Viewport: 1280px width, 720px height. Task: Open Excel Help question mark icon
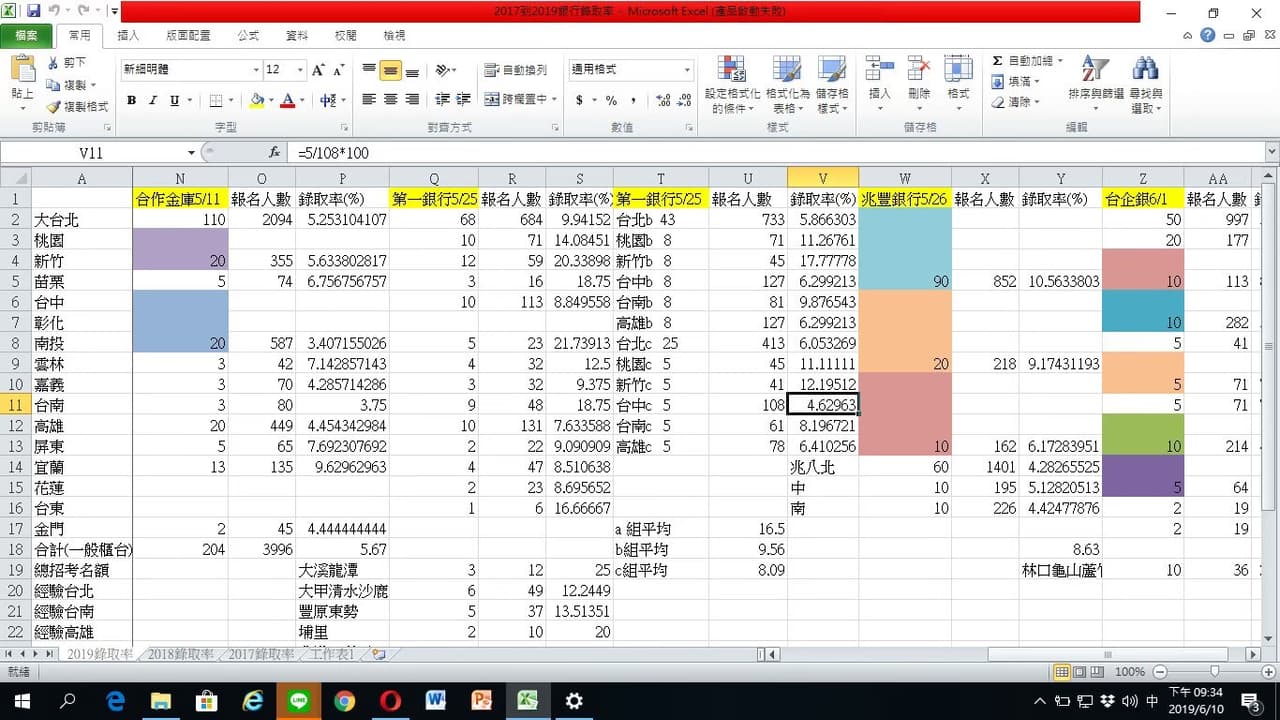pos(1208,35)
